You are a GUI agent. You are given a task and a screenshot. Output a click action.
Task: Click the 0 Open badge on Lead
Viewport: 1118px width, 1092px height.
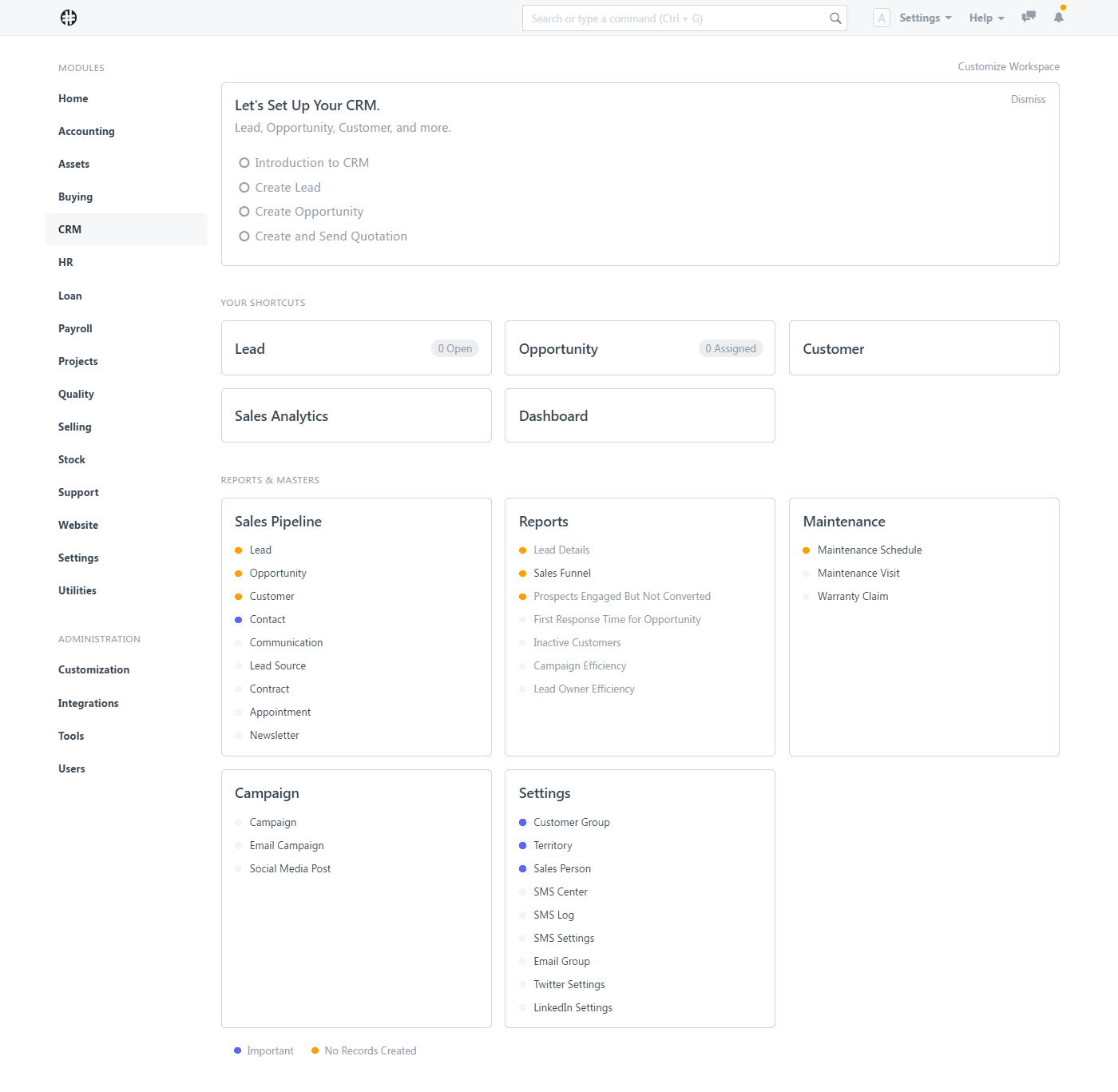pyautogui.click(x=454, y=348)
